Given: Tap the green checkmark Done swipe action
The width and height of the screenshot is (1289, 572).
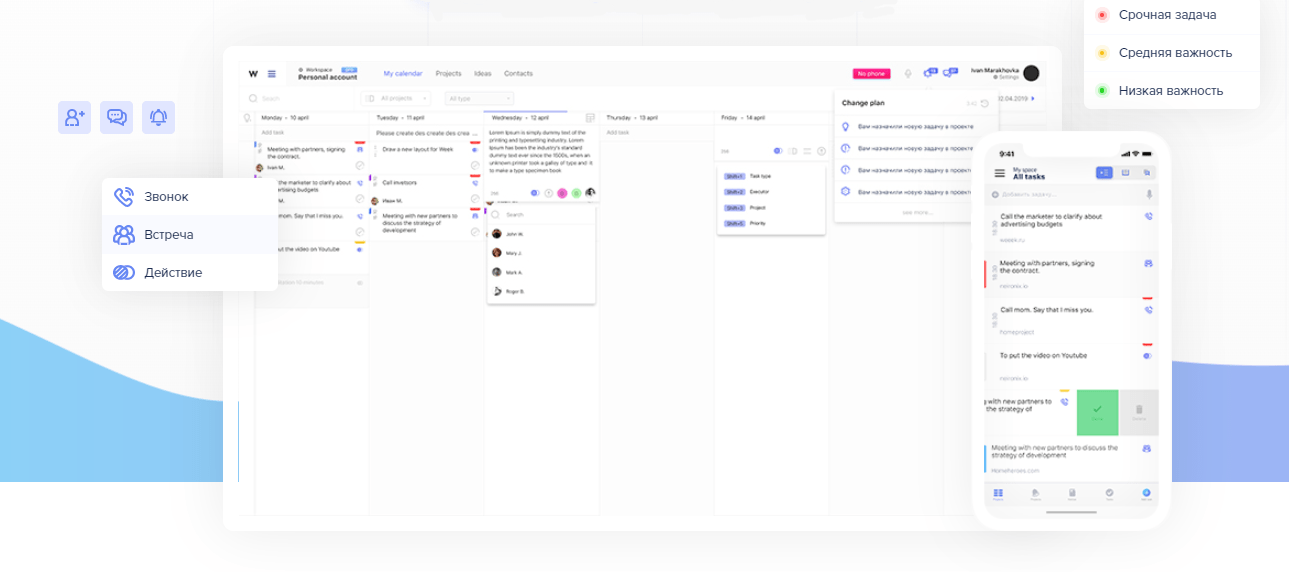Looking at the screenshot, I should pyautogui.click(x=1097, y=411).
